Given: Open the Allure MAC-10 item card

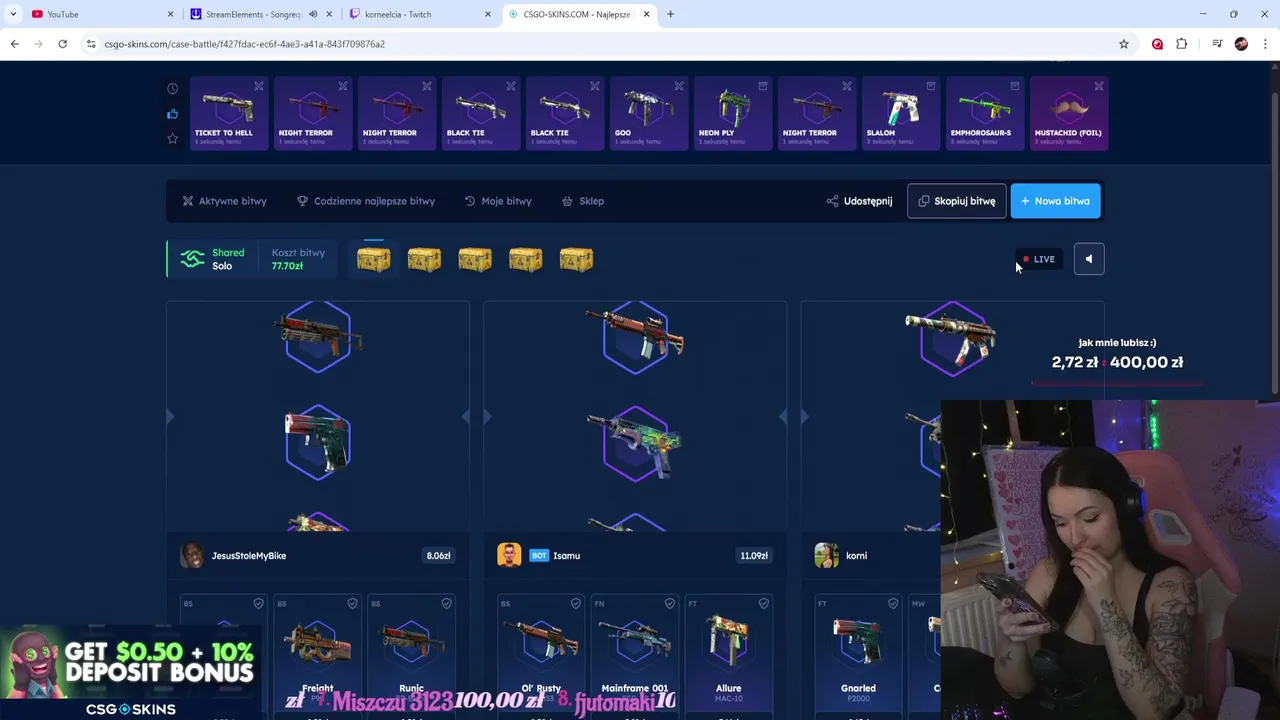Looking at the screenshot, I should (728, 657).
